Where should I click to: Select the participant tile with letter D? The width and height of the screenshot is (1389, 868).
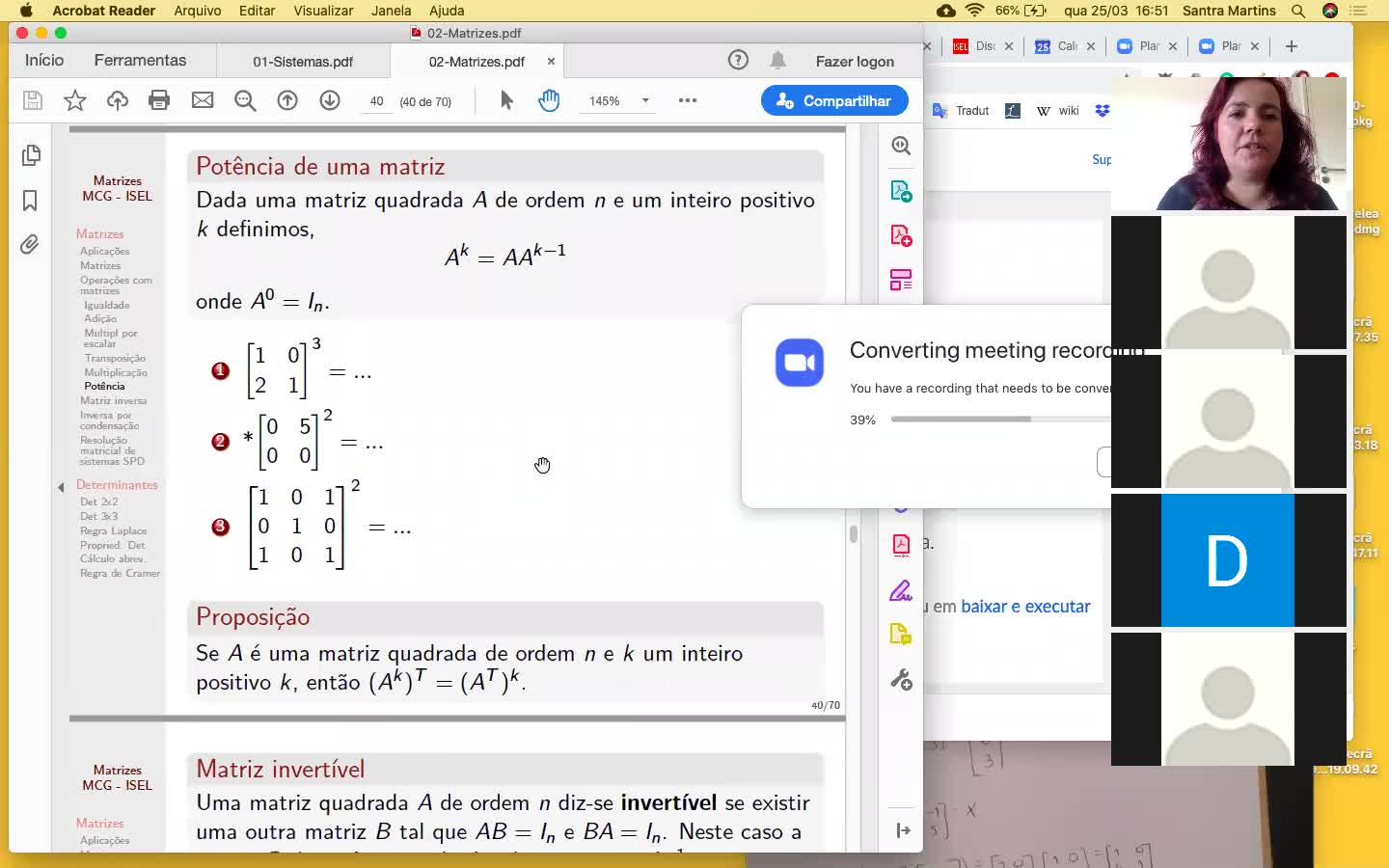1228,560
